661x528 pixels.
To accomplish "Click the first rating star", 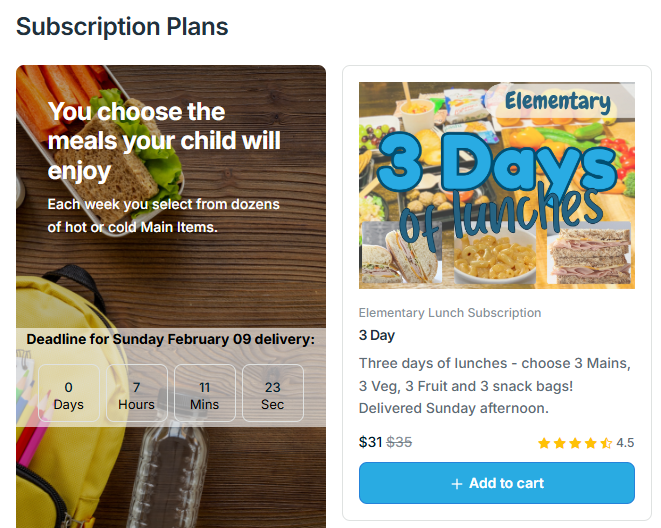I will [x=544, y=443].
